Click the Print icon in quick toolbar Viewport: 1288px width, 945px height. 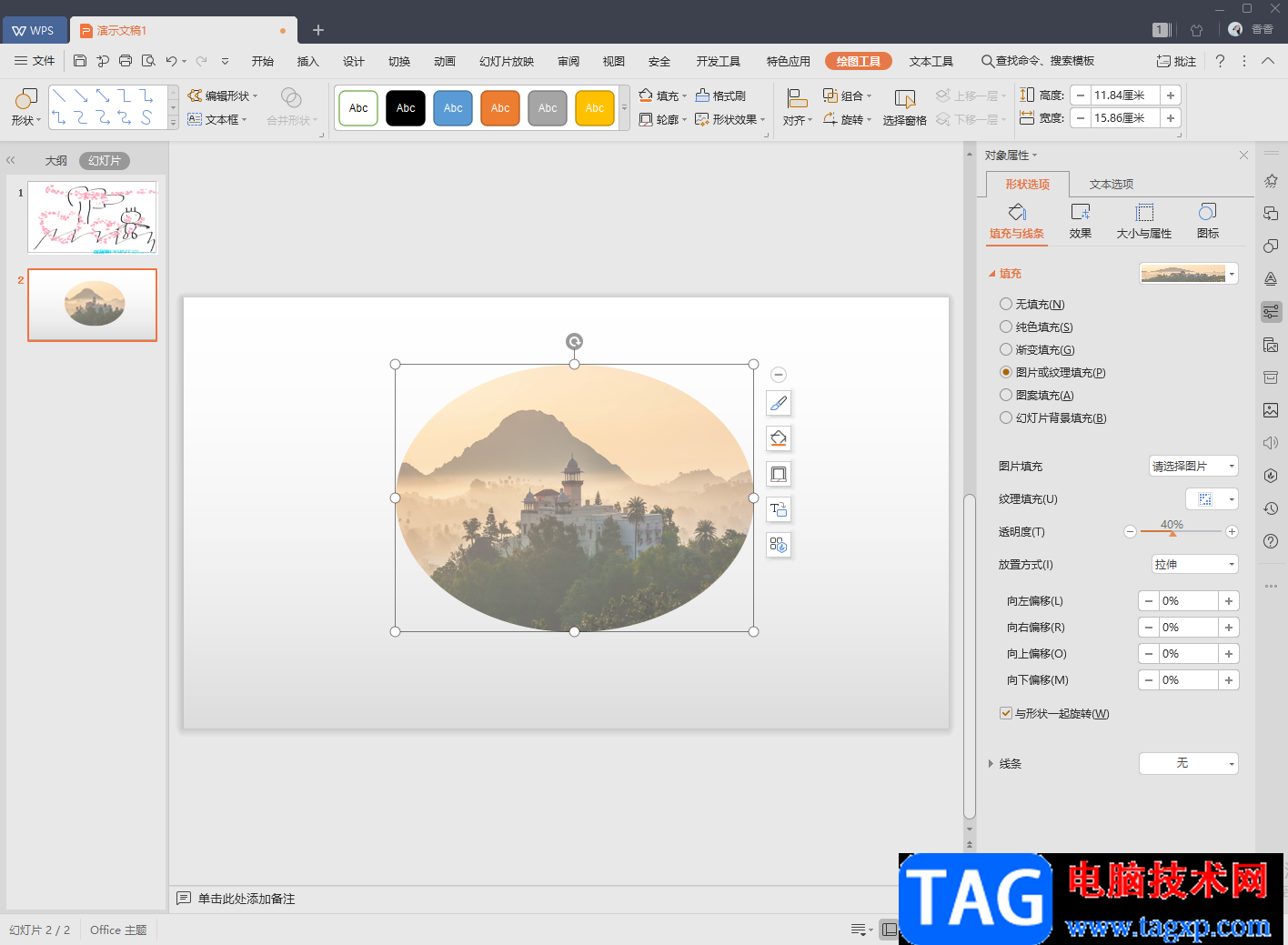[x=126, y=61]
